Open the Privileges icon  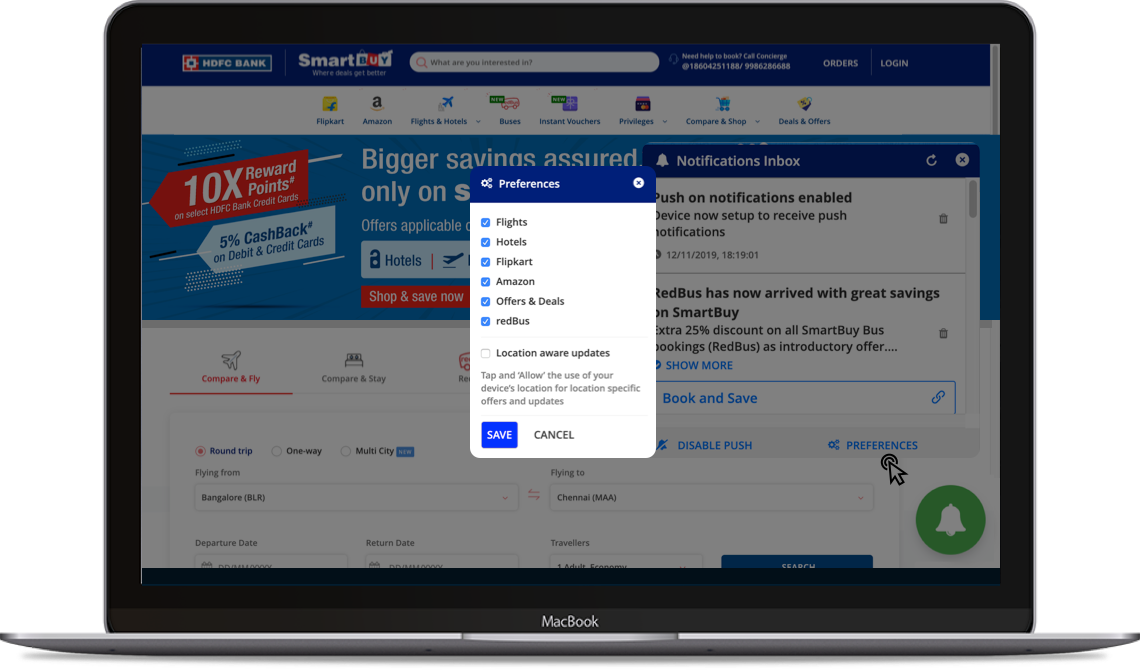[643, 104]
